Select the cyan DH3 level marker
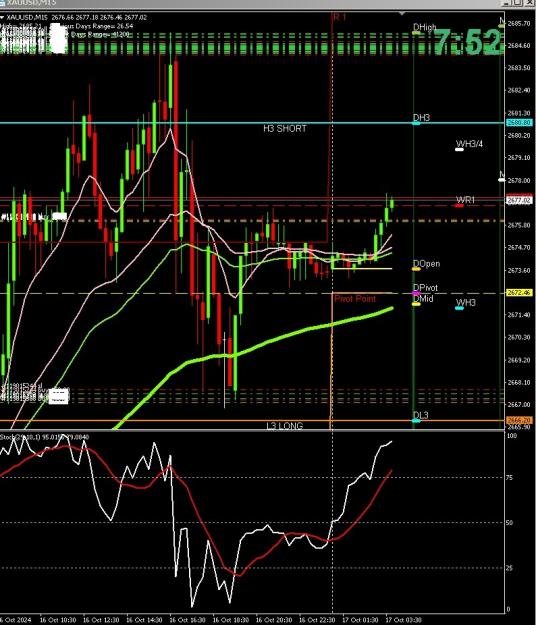Screen dimensions: 536x625 [416, 123]
